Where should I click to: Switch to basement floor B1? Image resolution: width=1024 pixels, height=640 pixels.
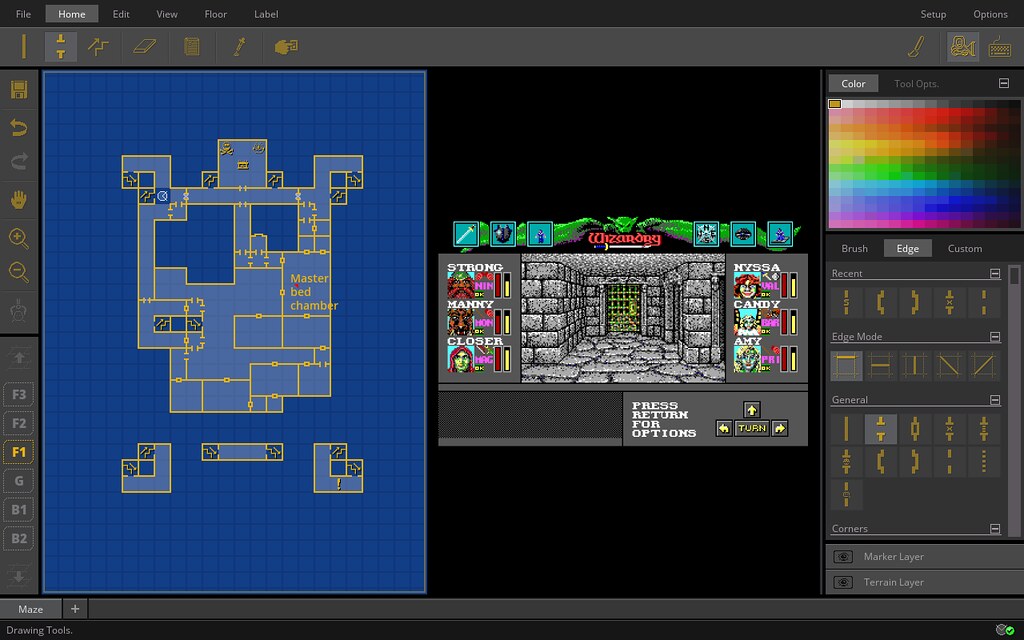click(x=19, y=509)
